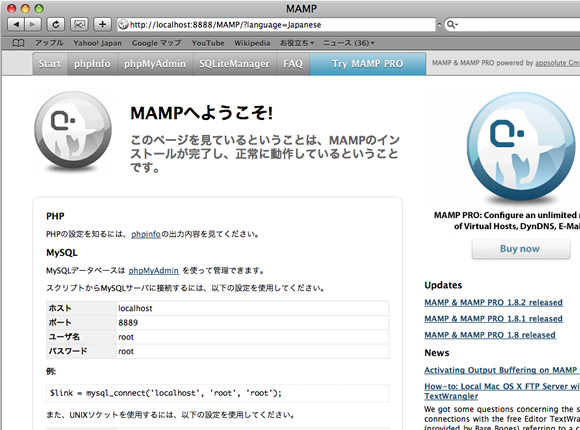Open the FAQ tab

coord(293,64)
